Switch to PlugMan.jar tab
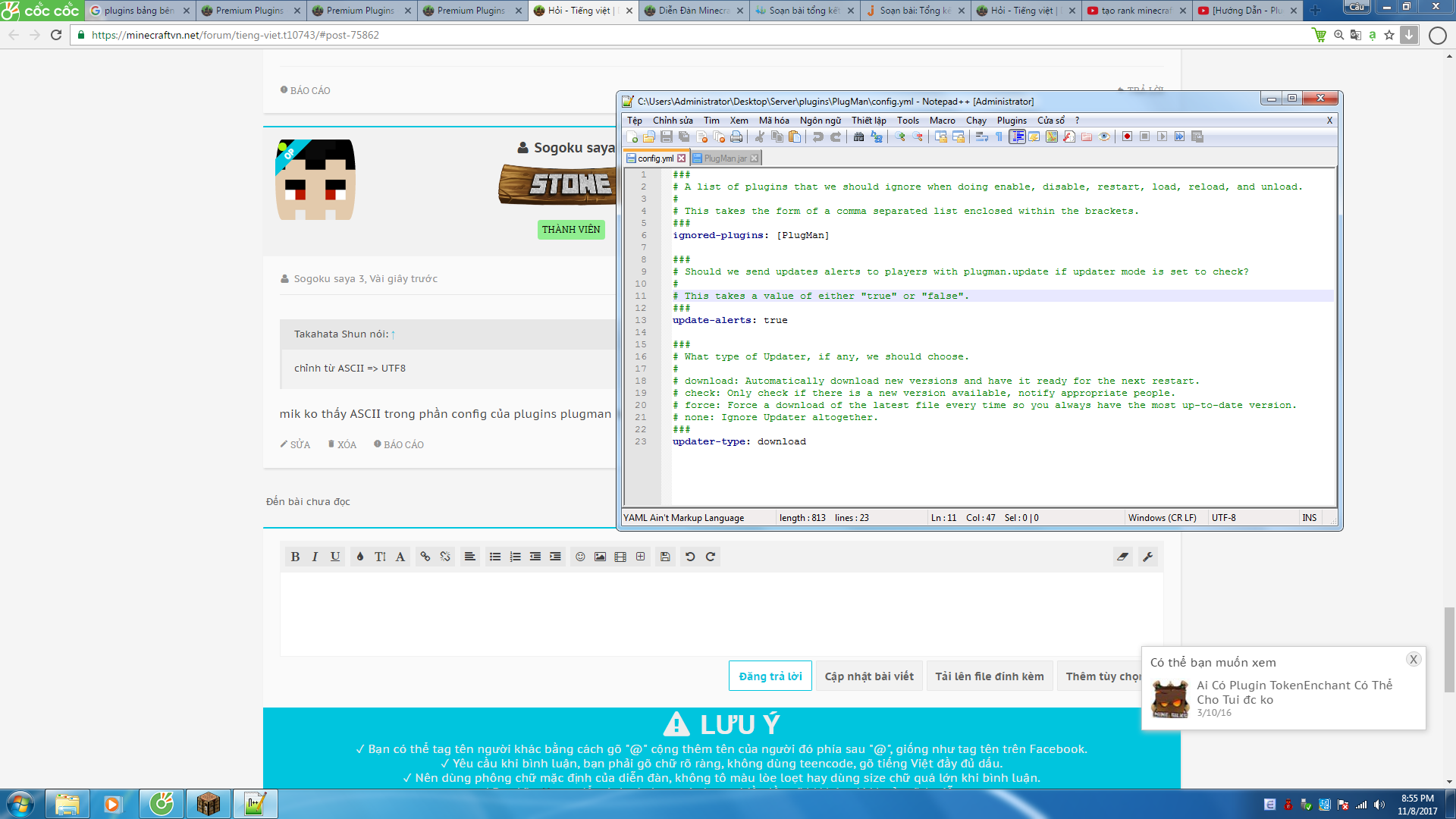The image size is (1456, 819). [x=724, y=158]
